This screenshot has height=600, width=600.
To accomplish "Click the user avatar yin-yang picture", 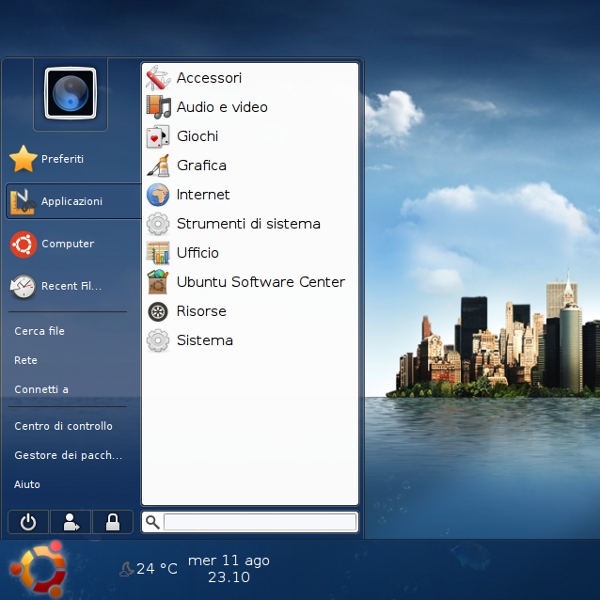I will tap(70, 93).
